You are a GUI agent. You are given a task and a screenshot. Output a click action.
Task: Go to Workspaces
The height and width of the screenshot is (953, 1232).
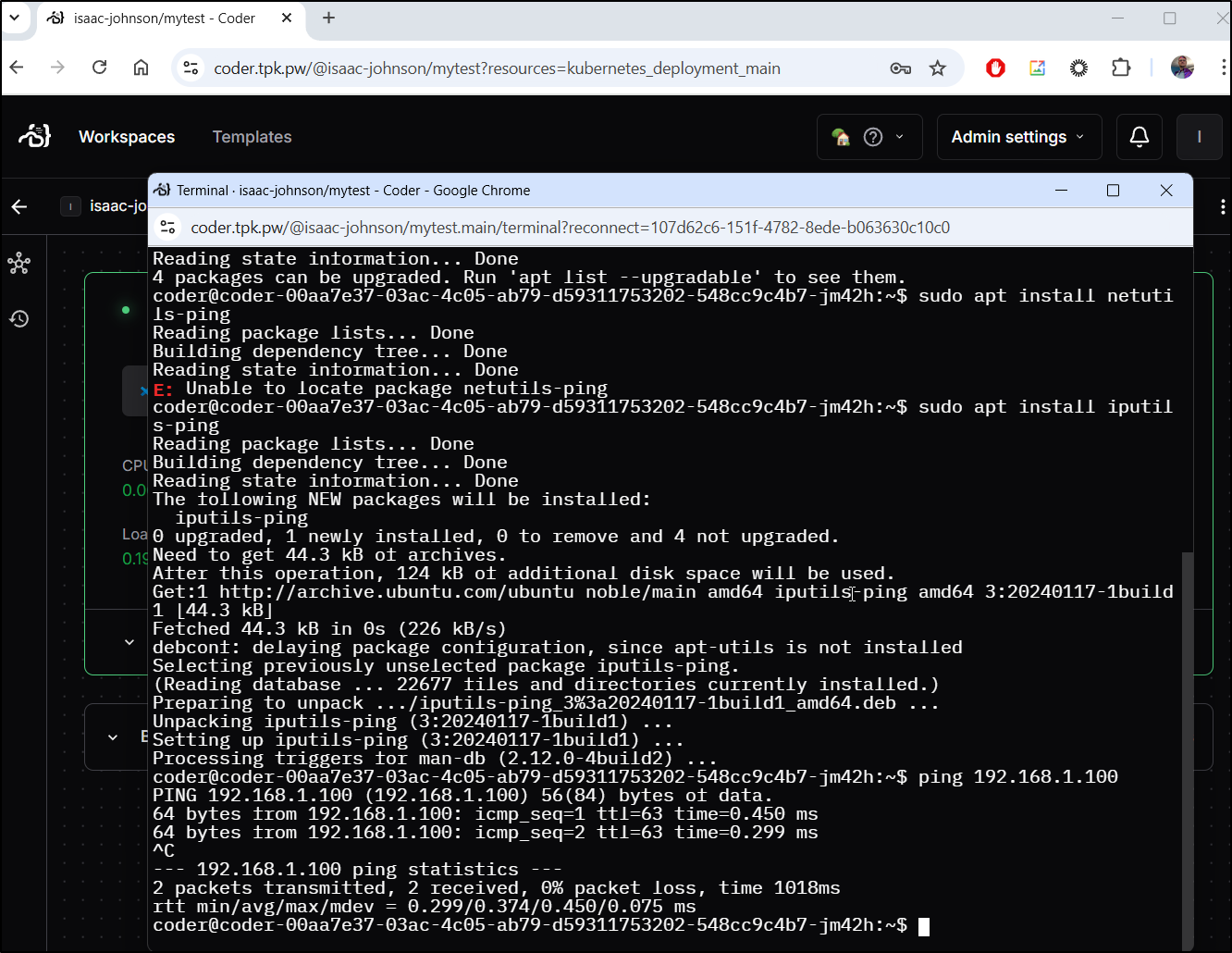click(127, 137)
